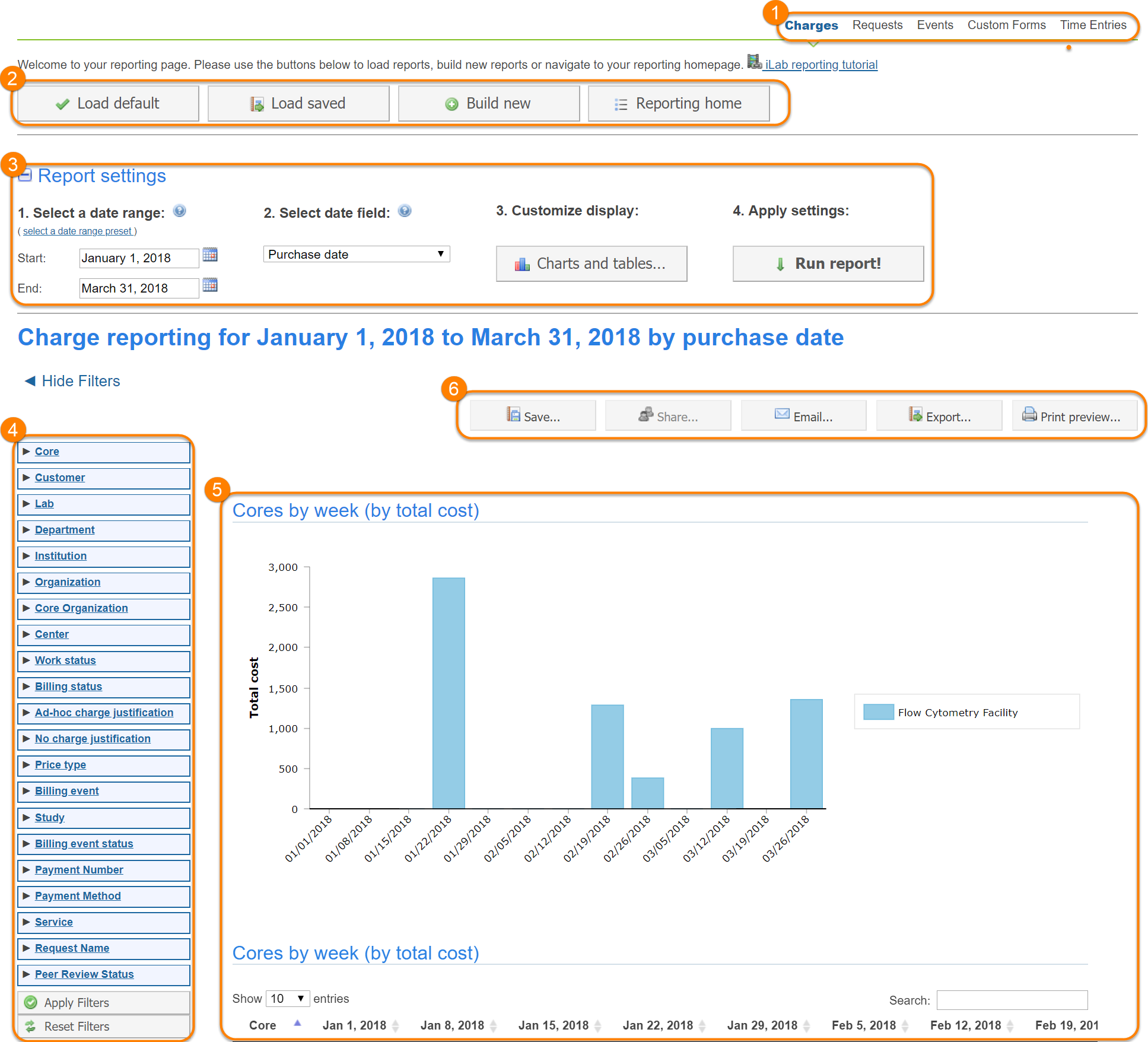
Task: Sort by the Jan 1, 2018 column arrows
Action: [396, 1025]
